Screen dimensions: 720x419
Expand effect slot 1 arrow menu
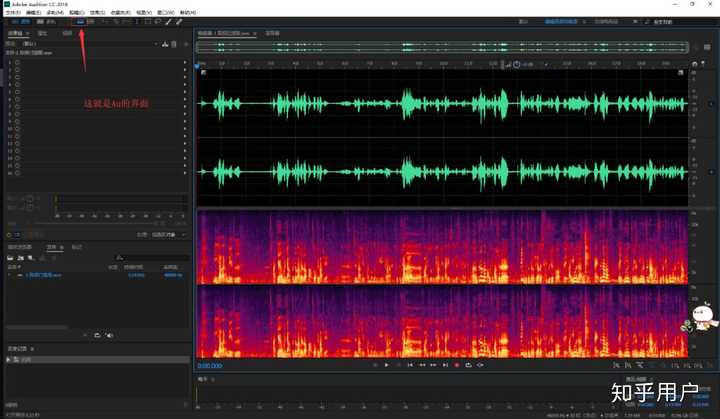(185, 63)
